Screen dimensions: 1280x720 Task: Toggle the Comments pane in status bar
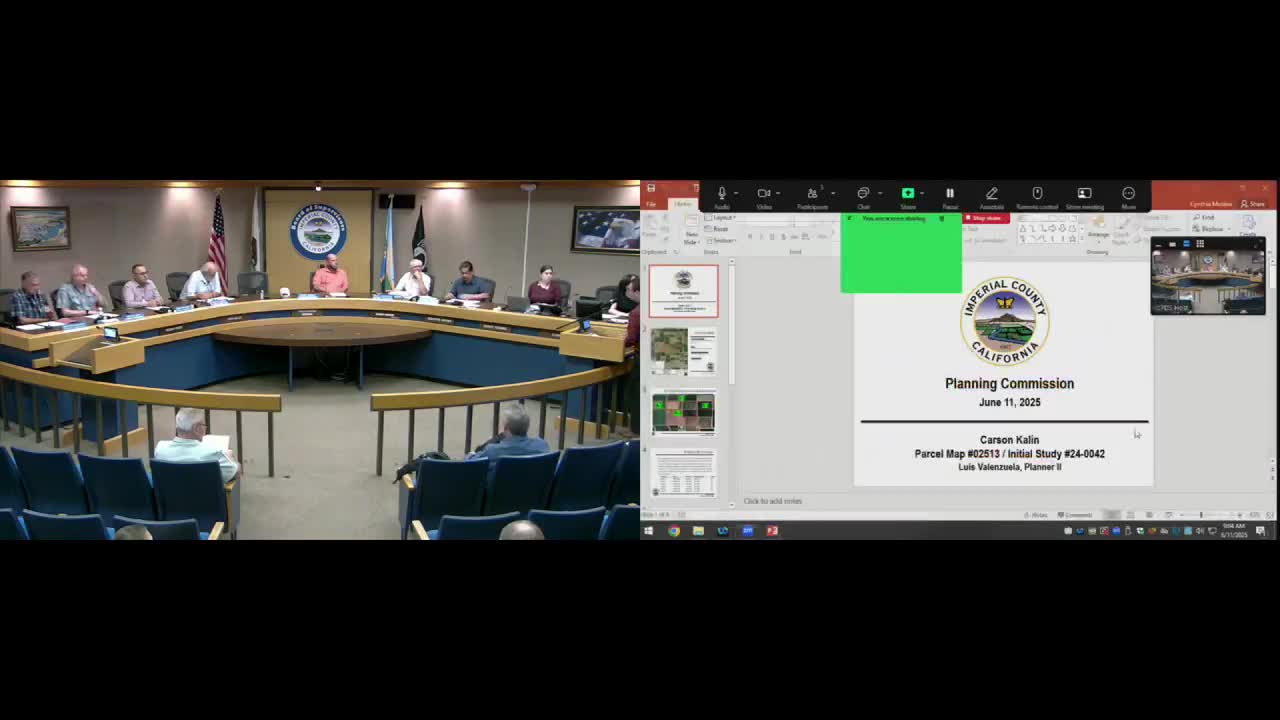pos(1075,515)
